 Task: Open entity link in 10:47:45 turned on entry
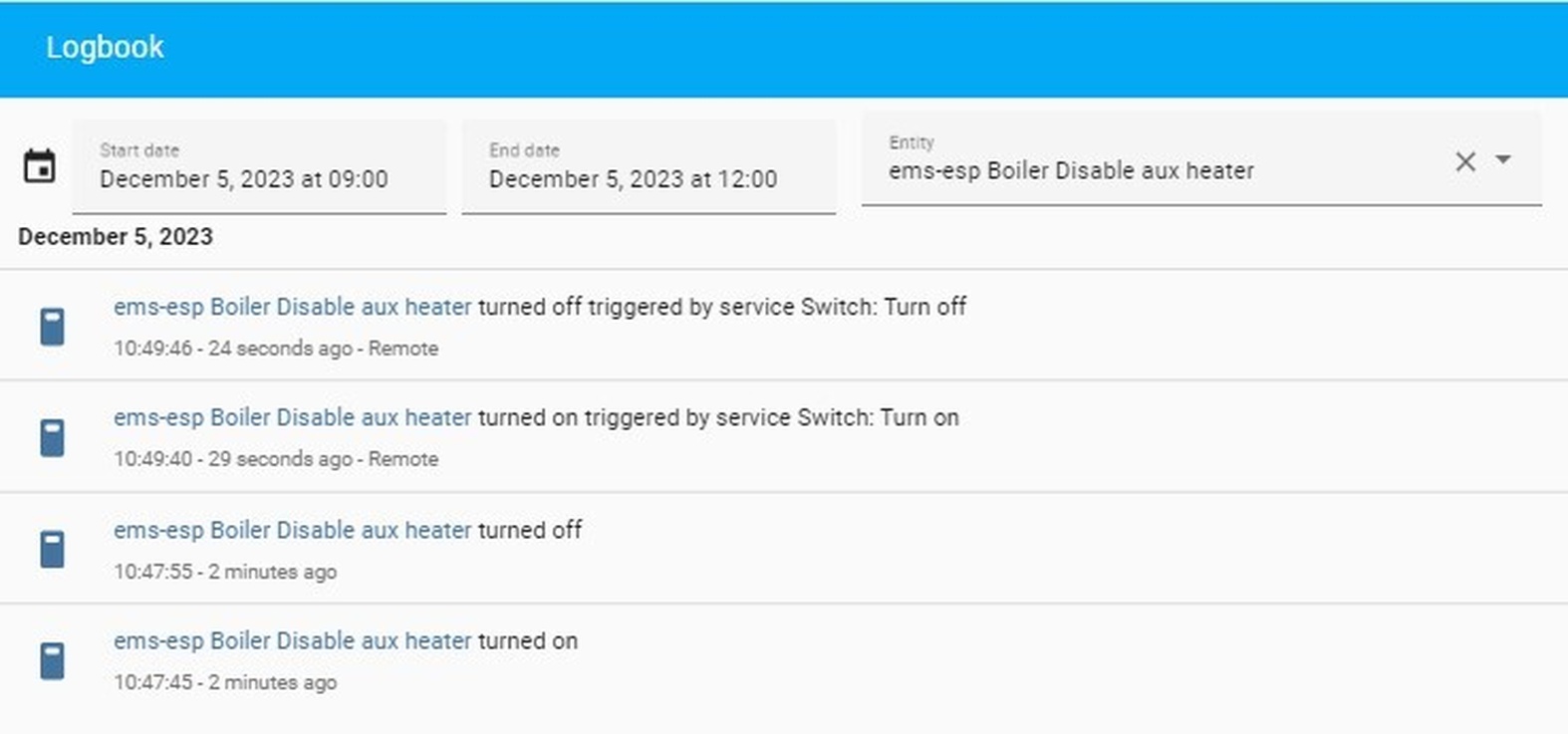292,640
